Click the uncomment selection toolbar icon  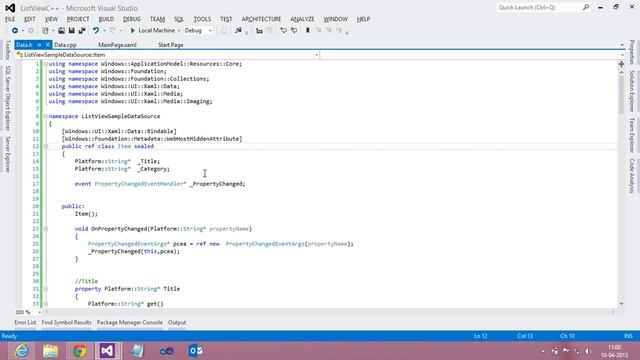(294, 31)
